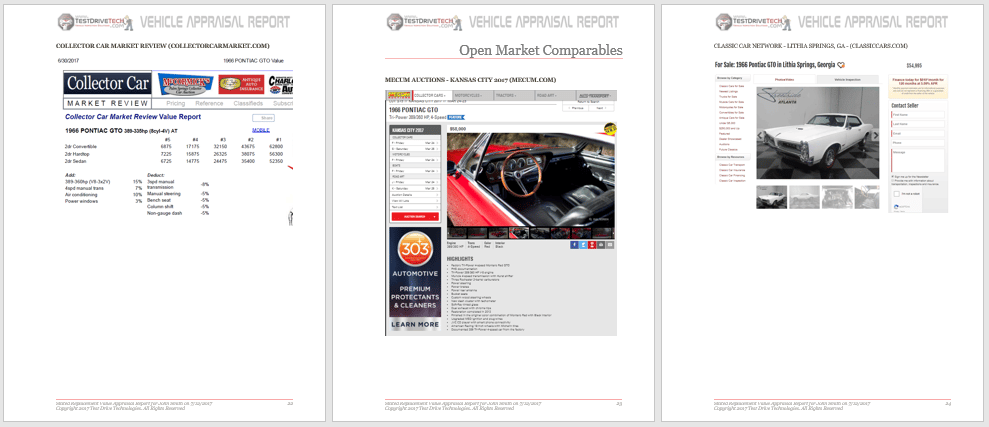
Task: Click the email icon on Mecum listing
Action: 610,245
